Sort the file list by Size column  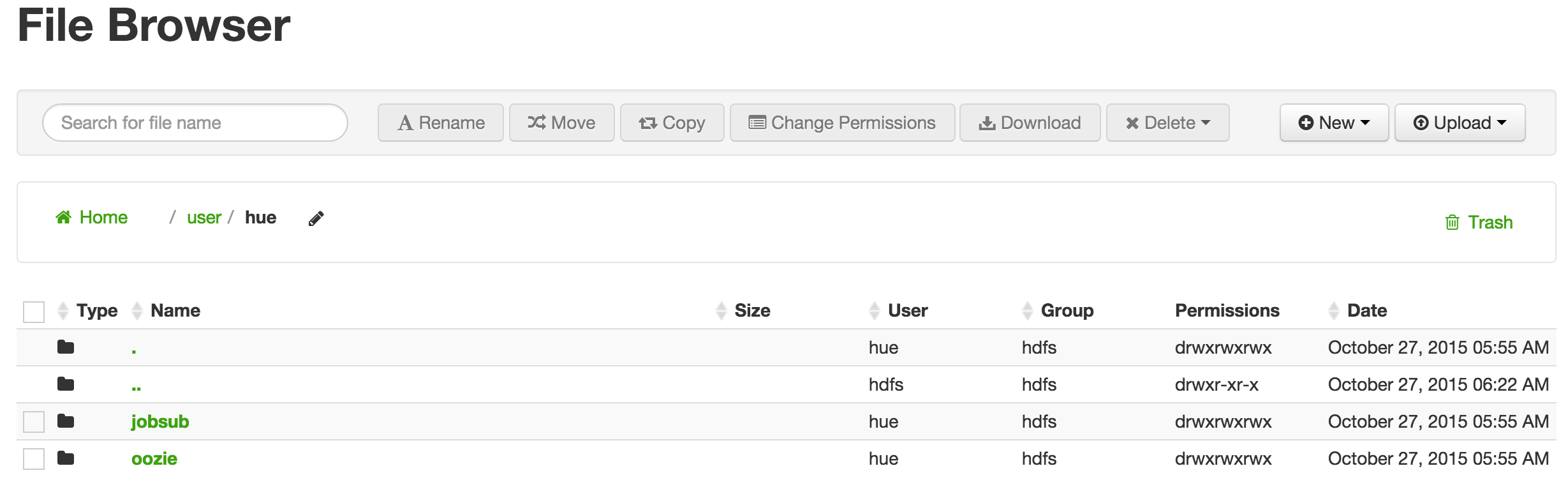pyautogui.click(x=751, y=310)
